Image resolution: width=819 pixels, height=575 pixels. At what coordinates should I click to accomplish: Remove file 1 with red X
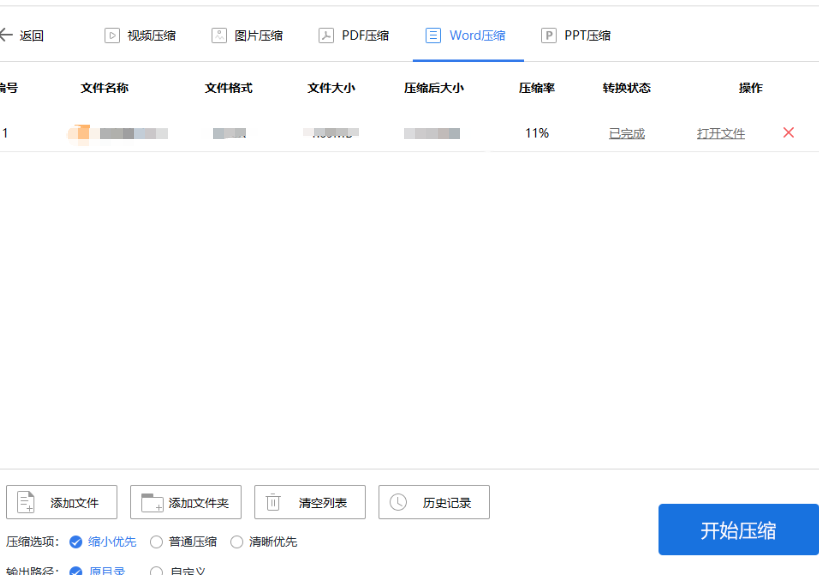[x=789, y=133]
